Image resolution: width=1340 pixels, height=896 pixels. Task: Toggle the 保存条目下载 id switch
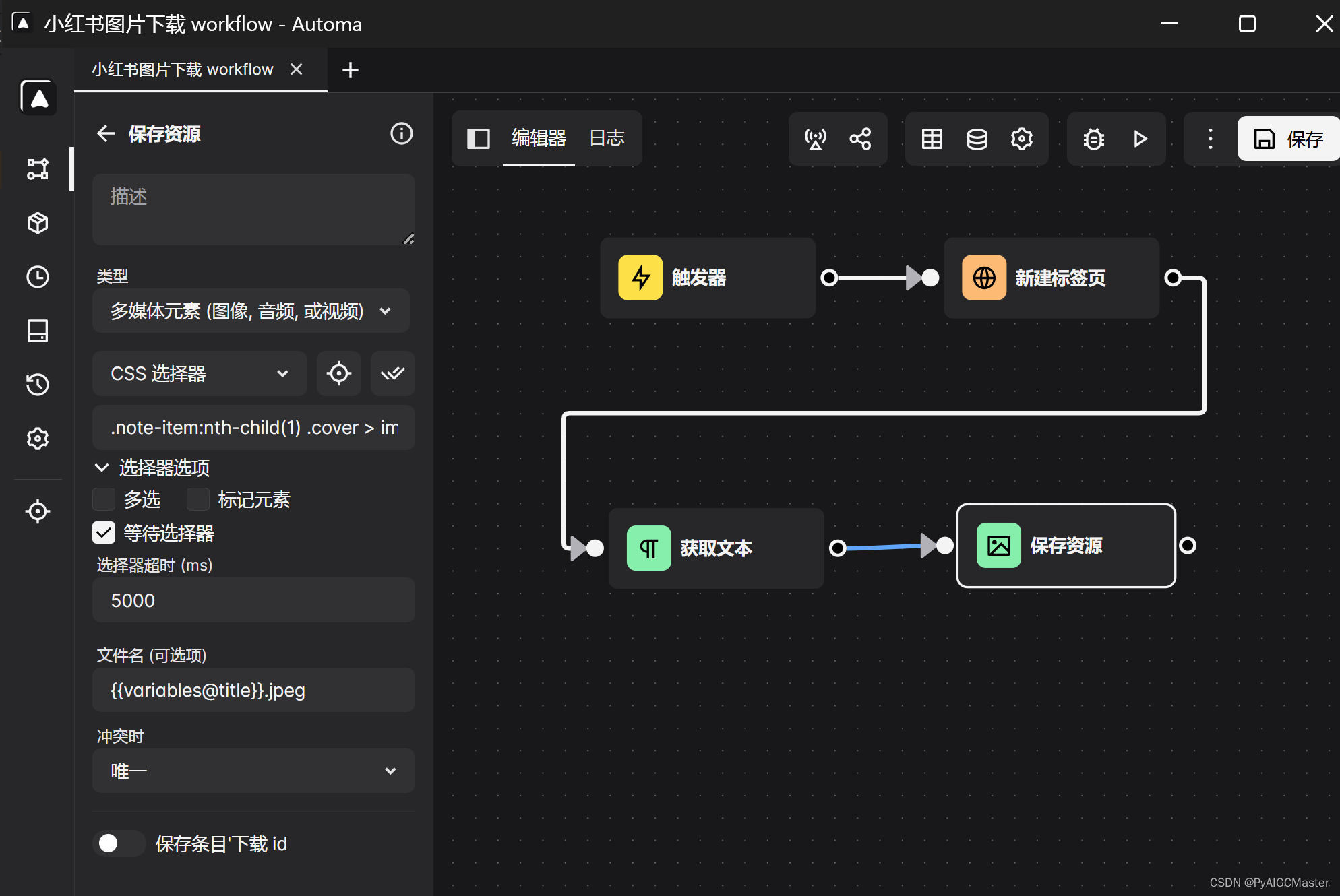click(x=119, y=843)
